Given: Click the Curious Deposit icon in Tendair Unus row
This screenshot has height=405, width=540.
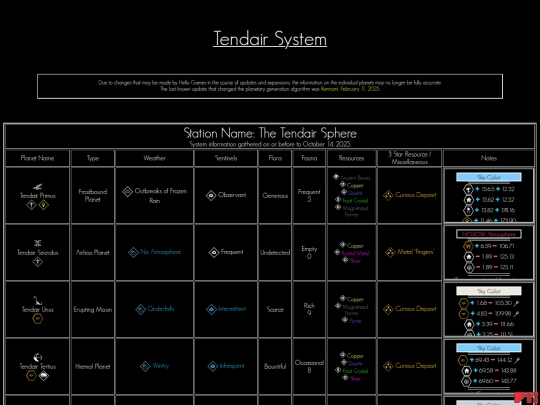Looking at the screenshot, I should click(388, 309).
